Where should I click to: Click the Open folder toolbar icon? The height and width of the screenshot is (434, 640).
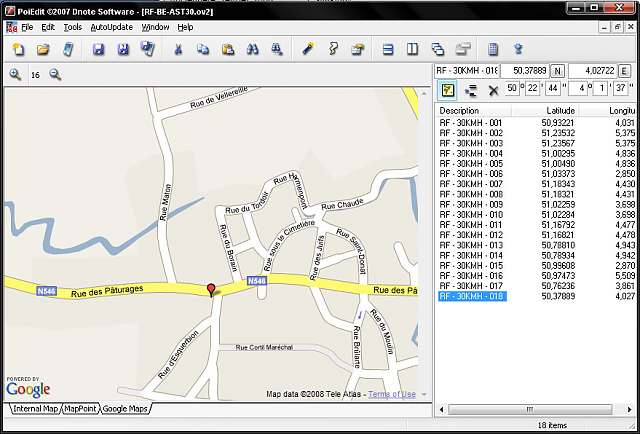click(43, 49)
